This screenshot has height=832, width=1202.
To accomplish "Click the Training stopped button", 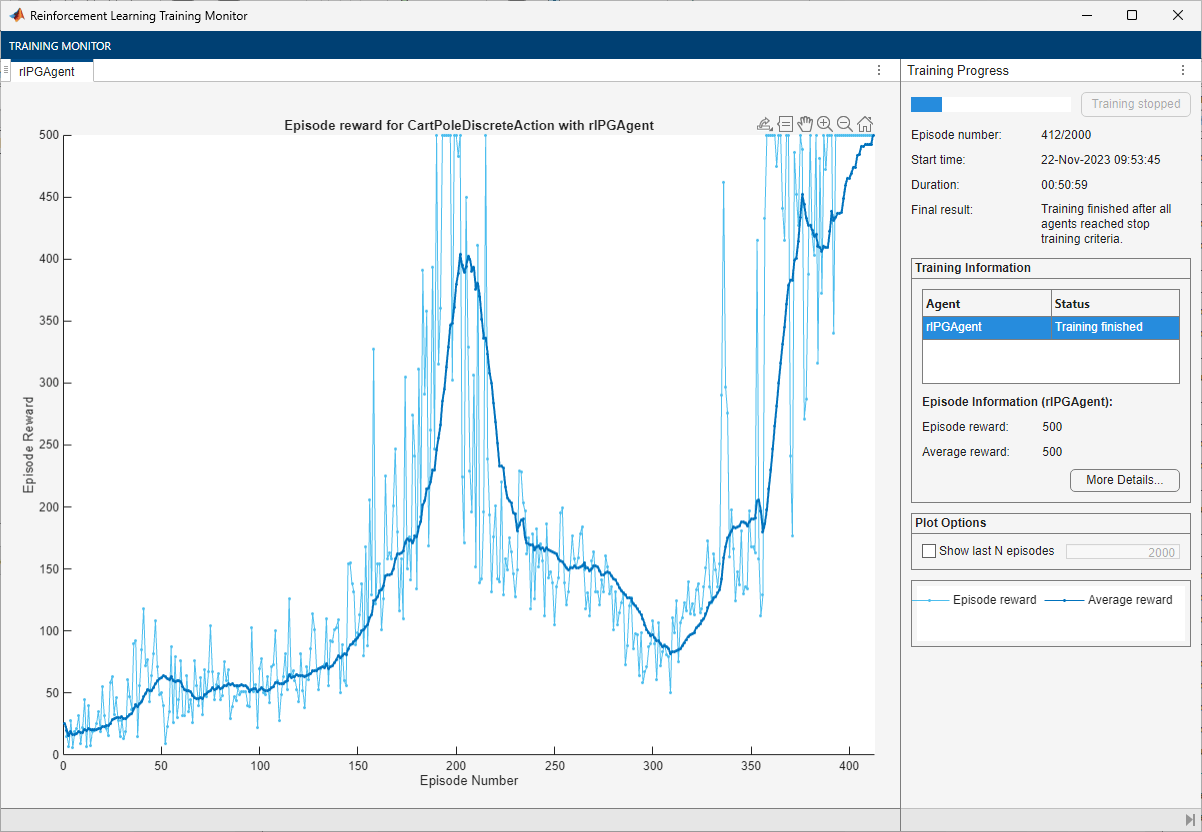I will tap(1135, 104).
